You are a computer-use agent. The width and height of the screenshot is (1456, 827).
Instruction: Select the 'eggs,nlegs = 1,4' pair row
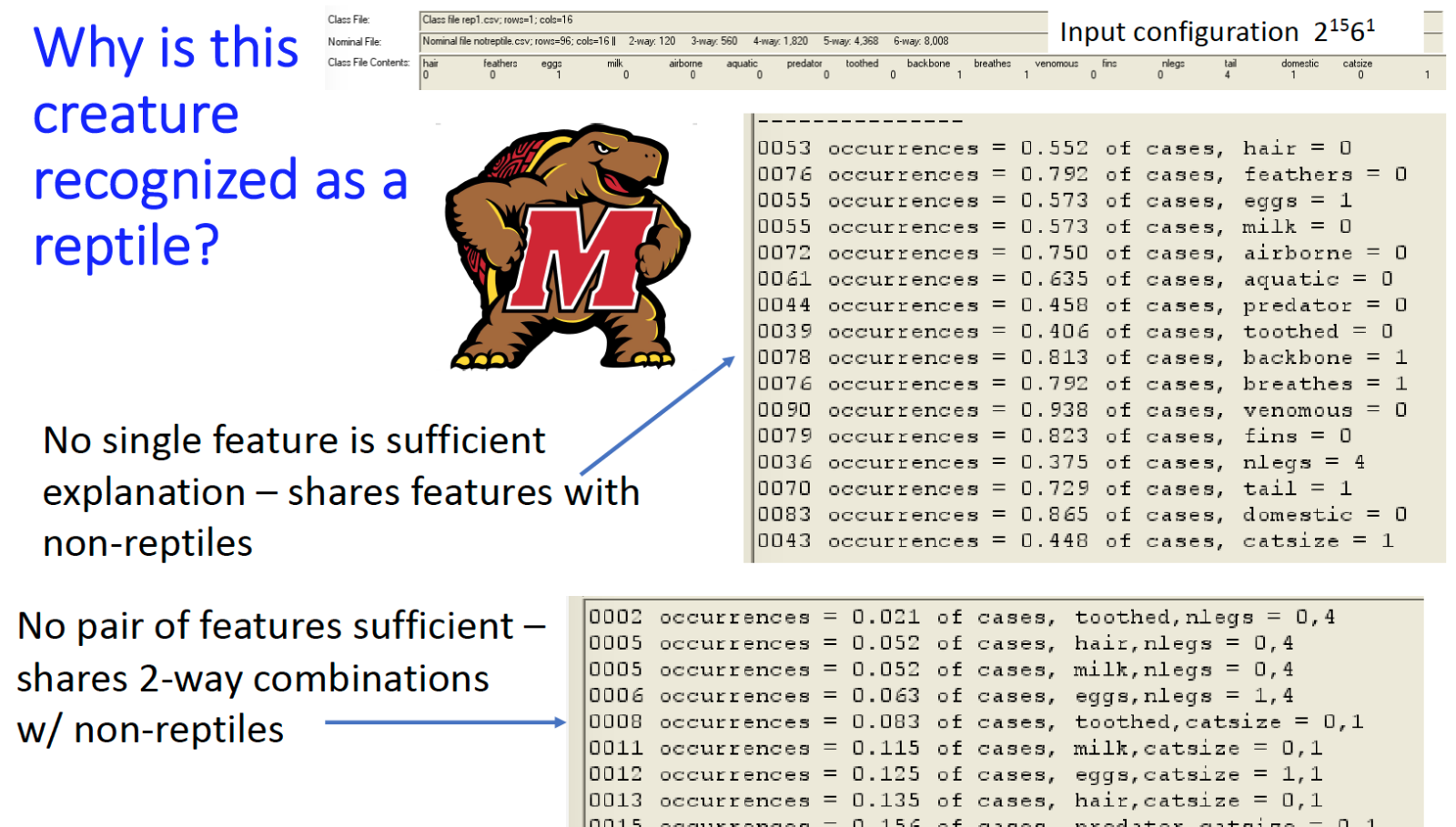942,696
